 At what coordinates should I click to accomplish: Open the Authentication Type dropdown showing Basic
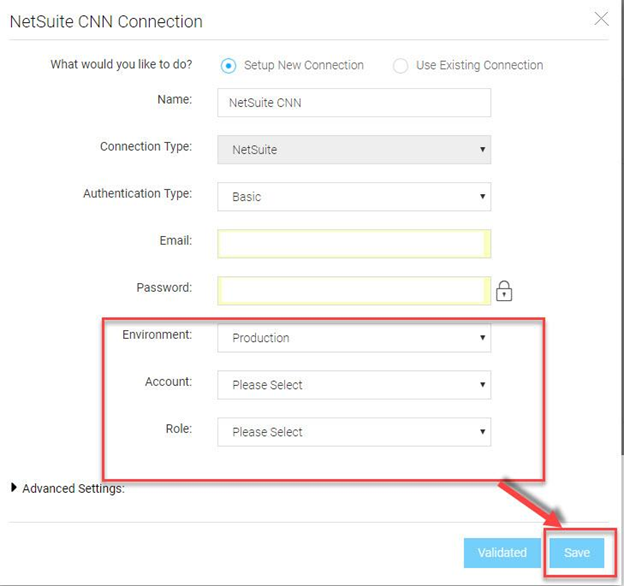[354, 197]
